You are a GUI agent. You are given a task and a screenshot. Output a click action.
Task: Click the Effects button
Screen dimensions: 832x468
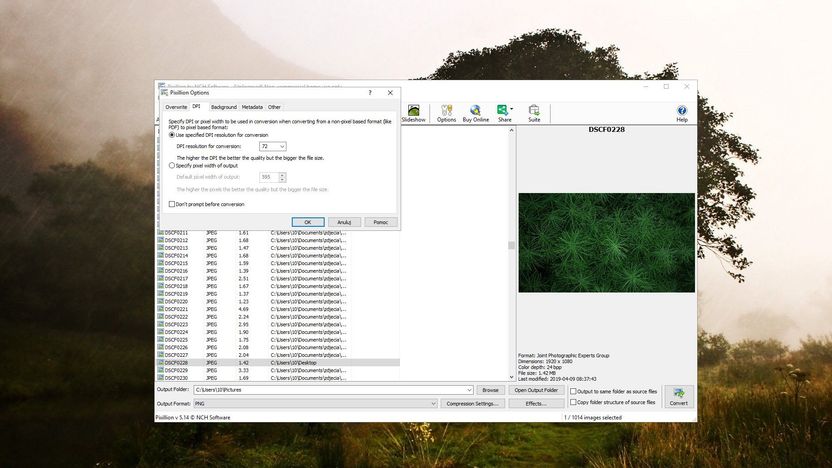point(536,403)
